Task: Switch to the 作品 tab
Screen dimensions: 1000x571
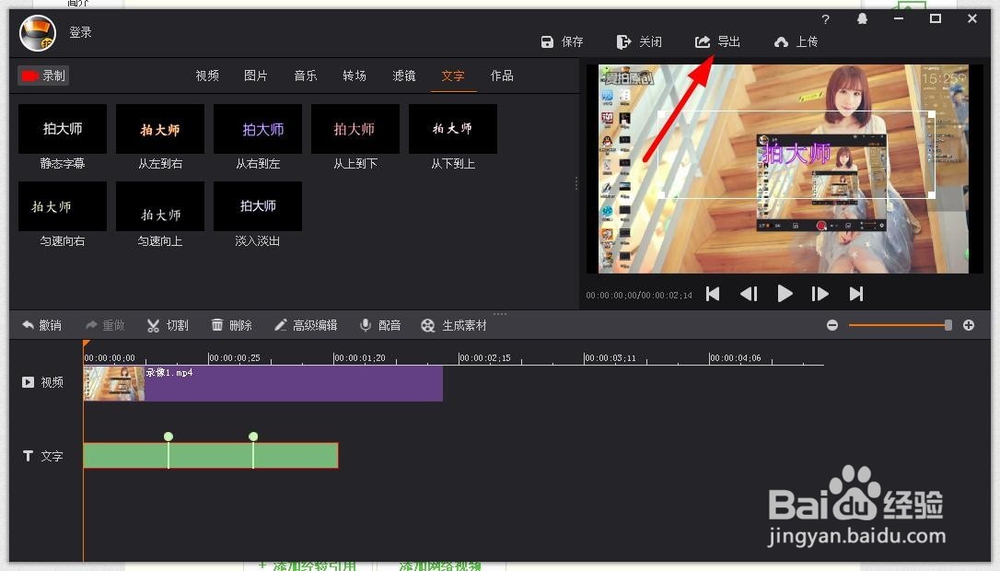Action: click(502, 76)
